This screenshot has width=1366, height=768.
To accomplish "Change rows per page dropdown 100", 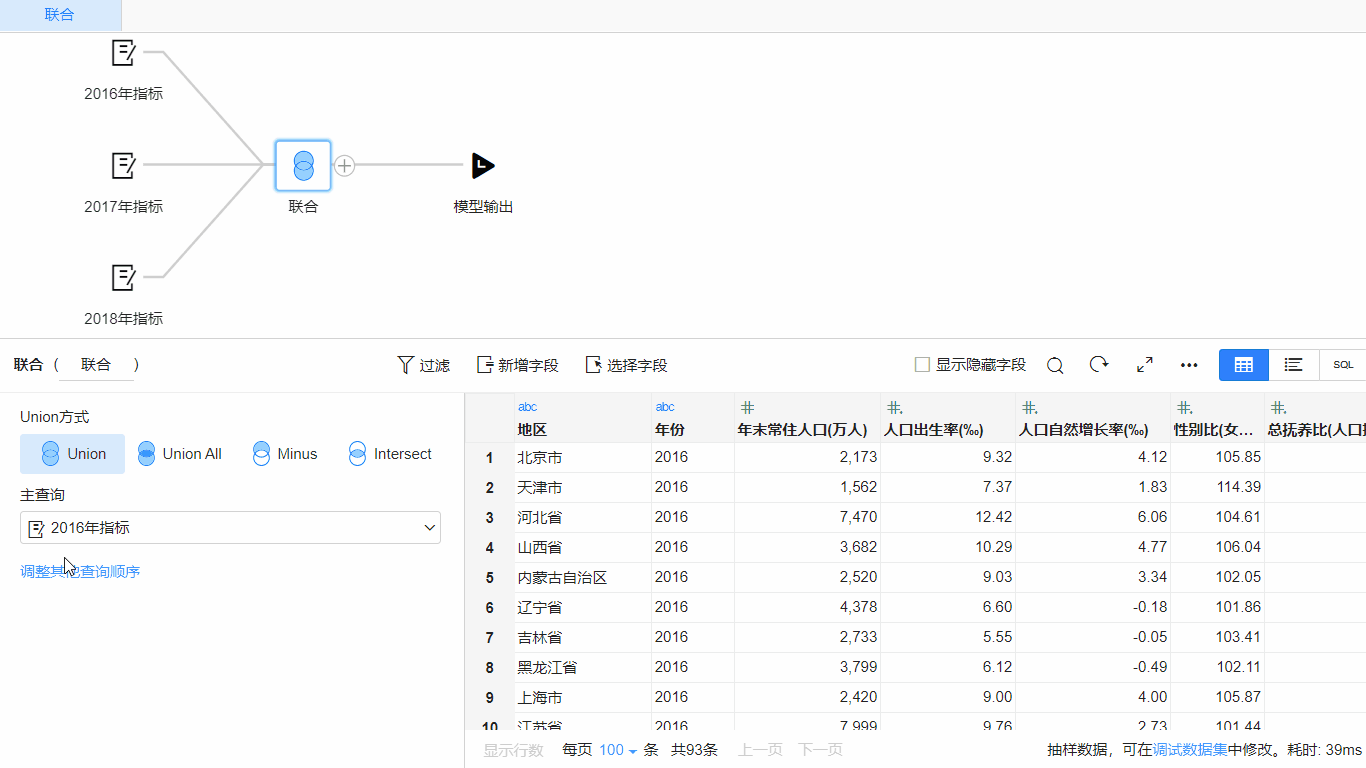I will pyautogui.click(x=618, y=750).
